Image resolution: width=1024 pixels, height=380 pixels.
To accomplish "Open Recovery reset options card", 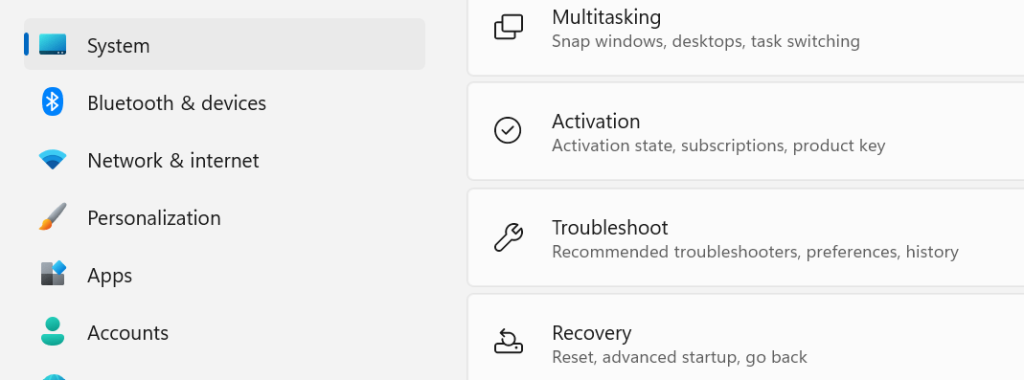I will point(746,337).
